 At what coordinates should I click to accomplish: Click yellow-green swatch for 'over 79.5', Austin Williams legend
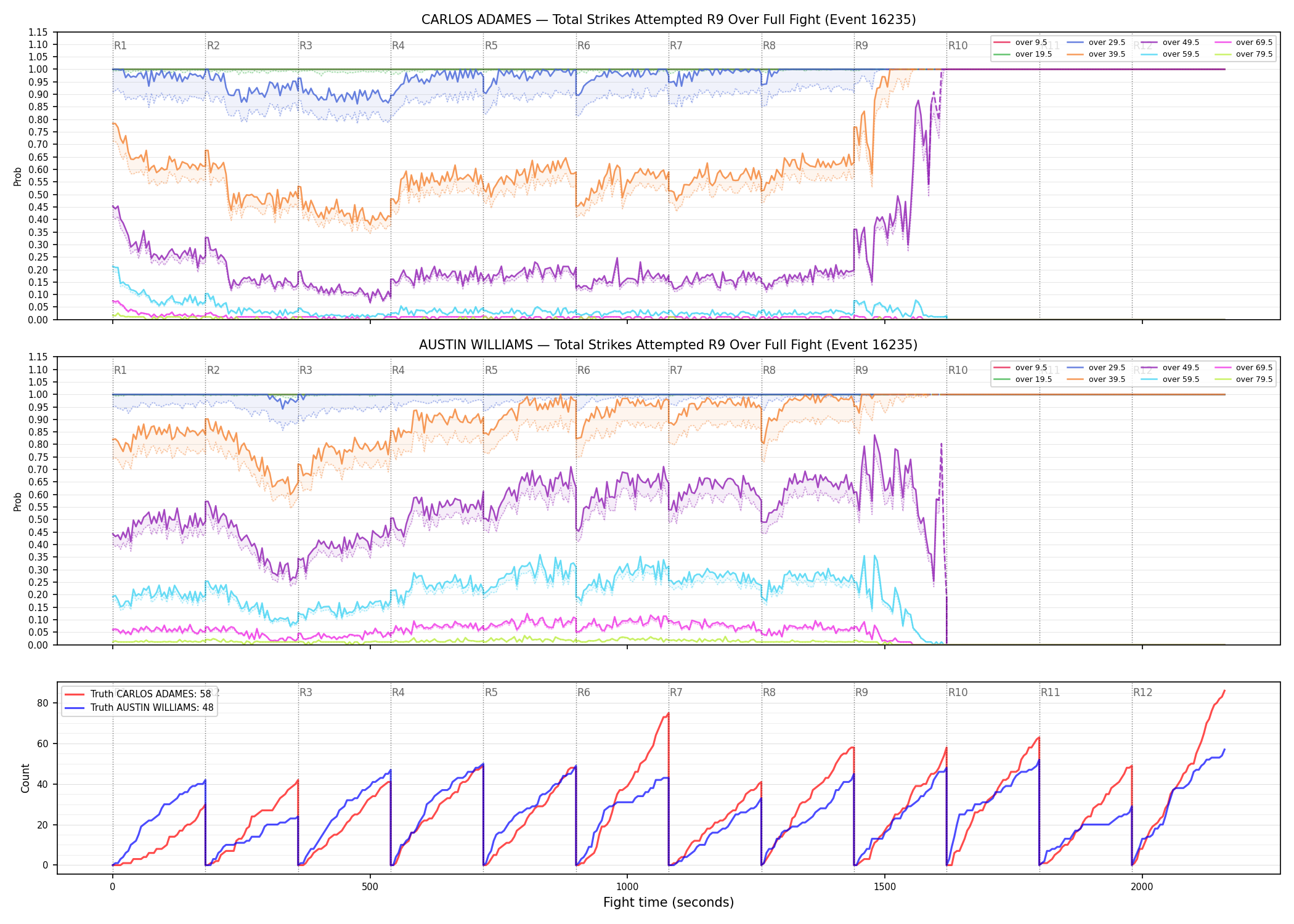pos(1223,379)
